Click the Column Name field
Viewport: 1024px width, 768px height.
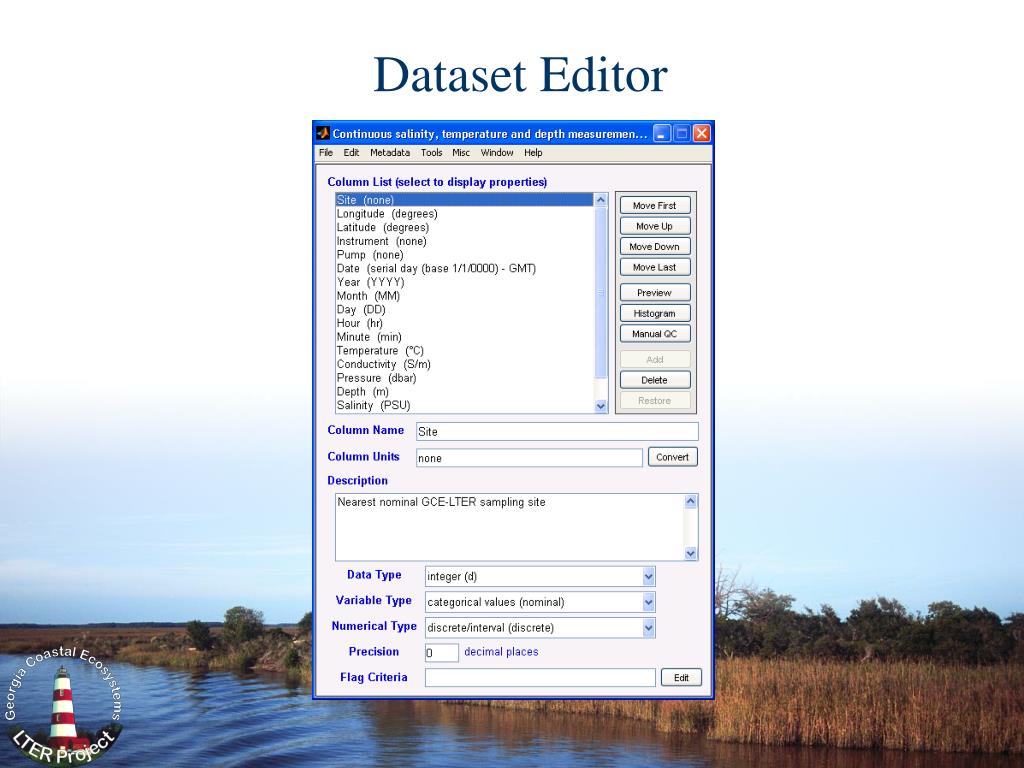[557, 432]
